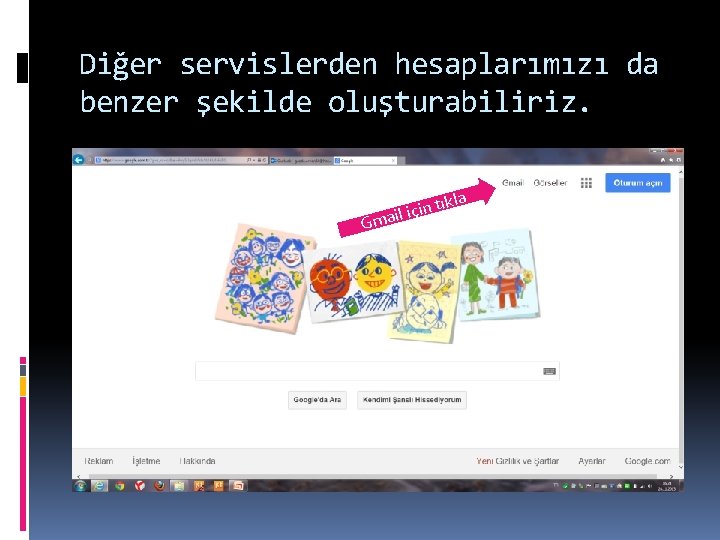Screen dimensions: 720x540
Task: Open the Hakkında footer link
Action: pos(197,461)
